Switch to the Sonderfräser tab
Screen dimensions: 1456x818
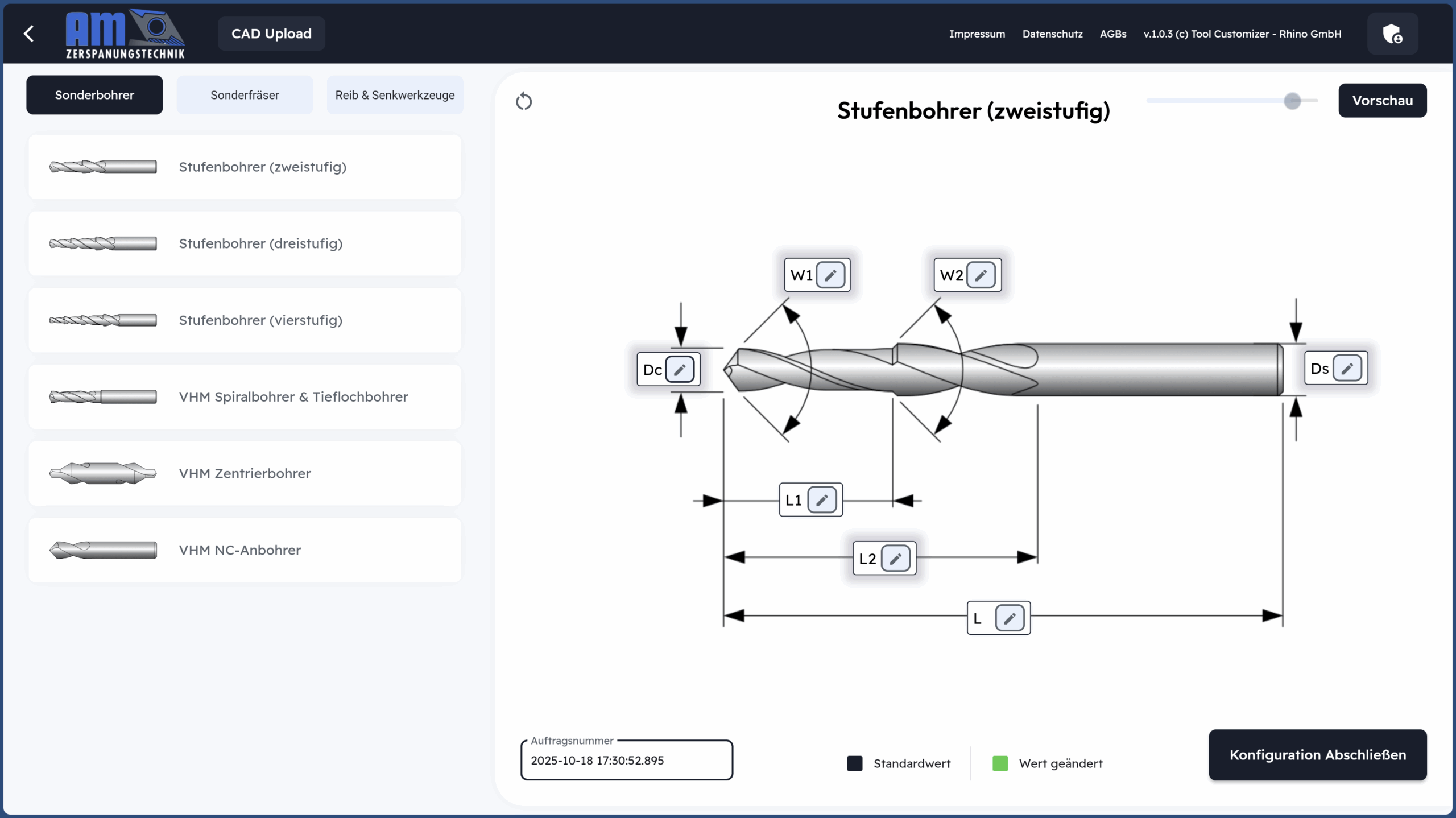(x=245, y=95)
